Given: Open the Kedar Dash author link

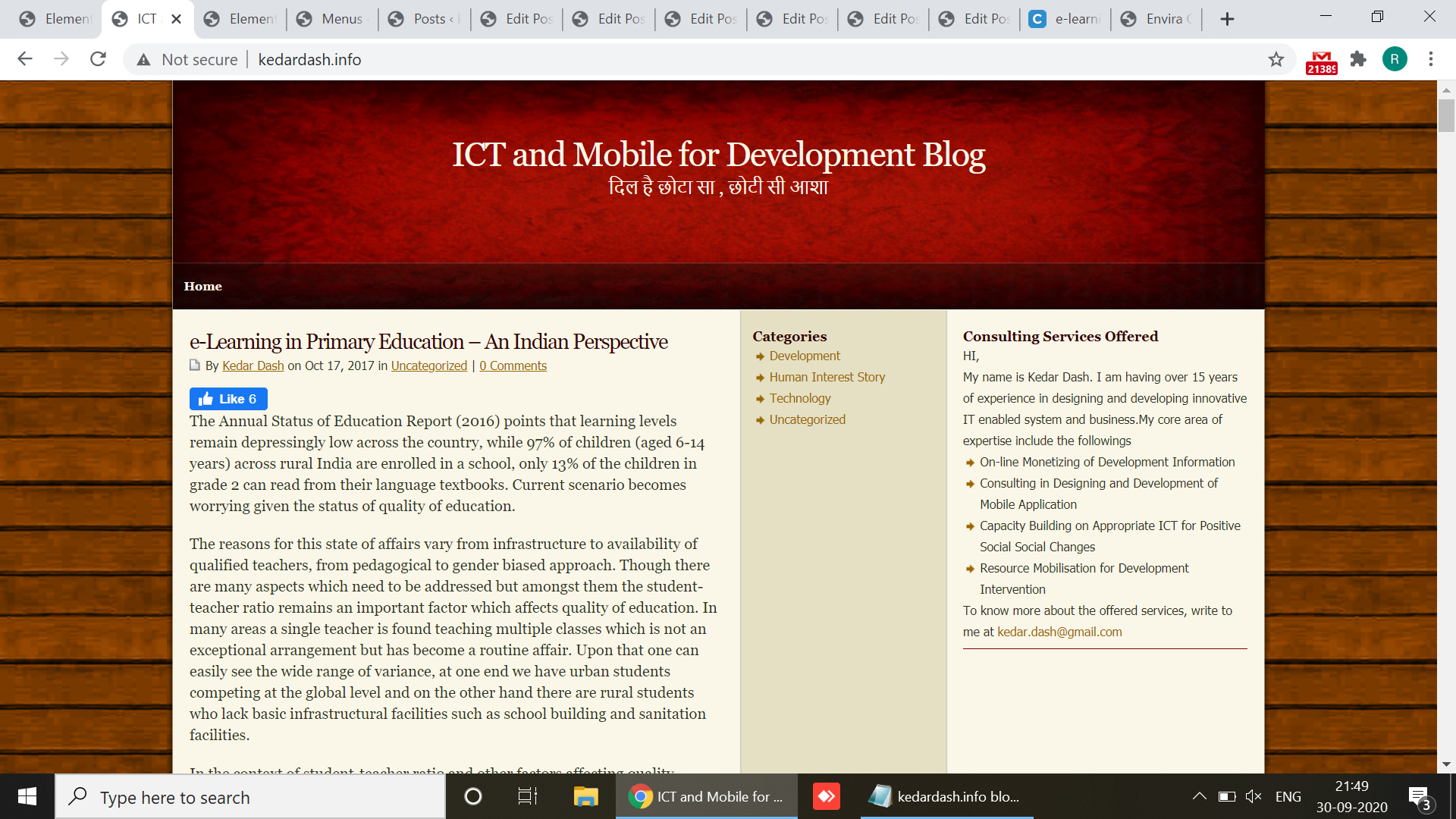Looking at the screenshot, I should pyautogui.click(x=253, y=366).
